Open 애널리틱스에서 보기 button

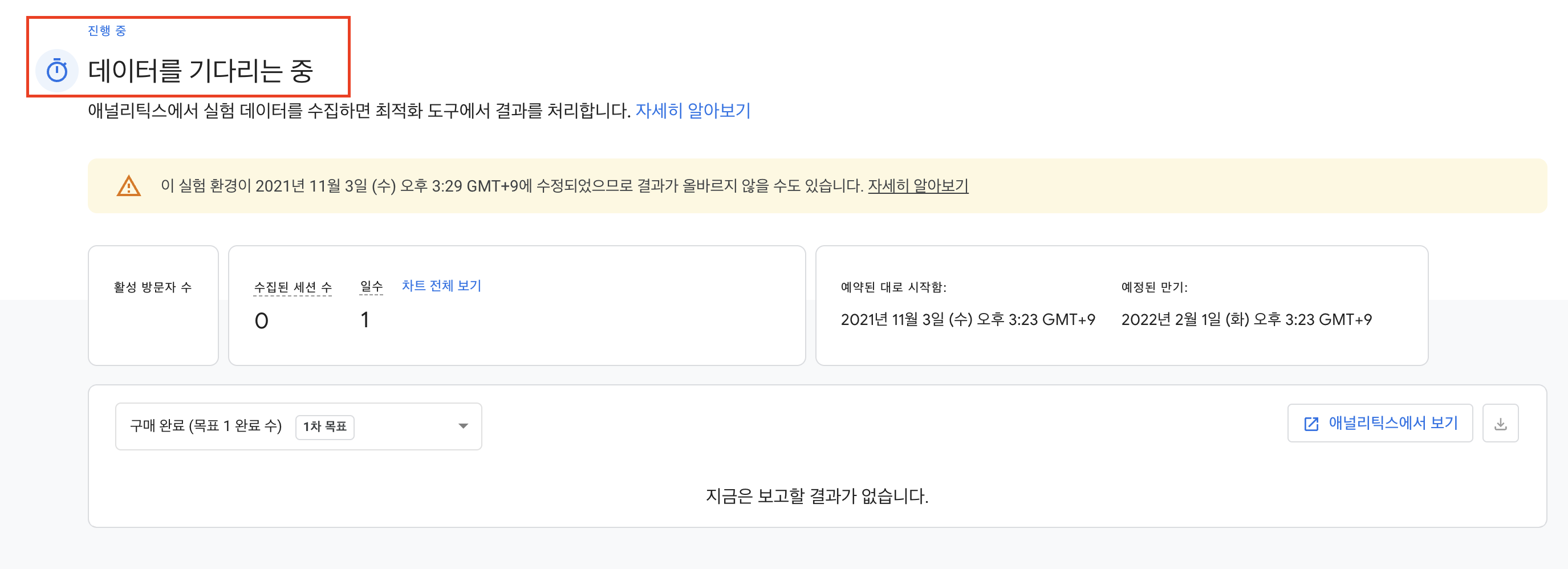[x=1380, y=424]
